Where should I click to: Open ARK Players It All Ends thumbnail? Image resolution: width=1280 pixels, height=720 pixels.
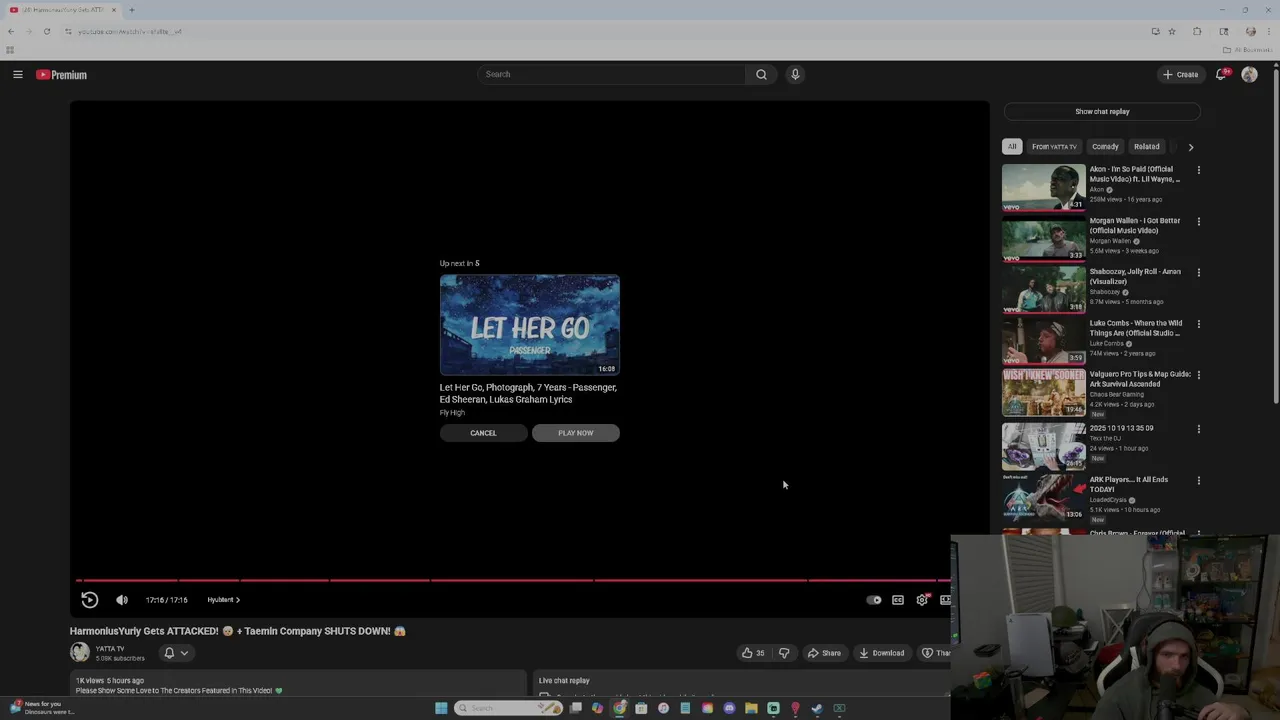[x=1043, y=497]
